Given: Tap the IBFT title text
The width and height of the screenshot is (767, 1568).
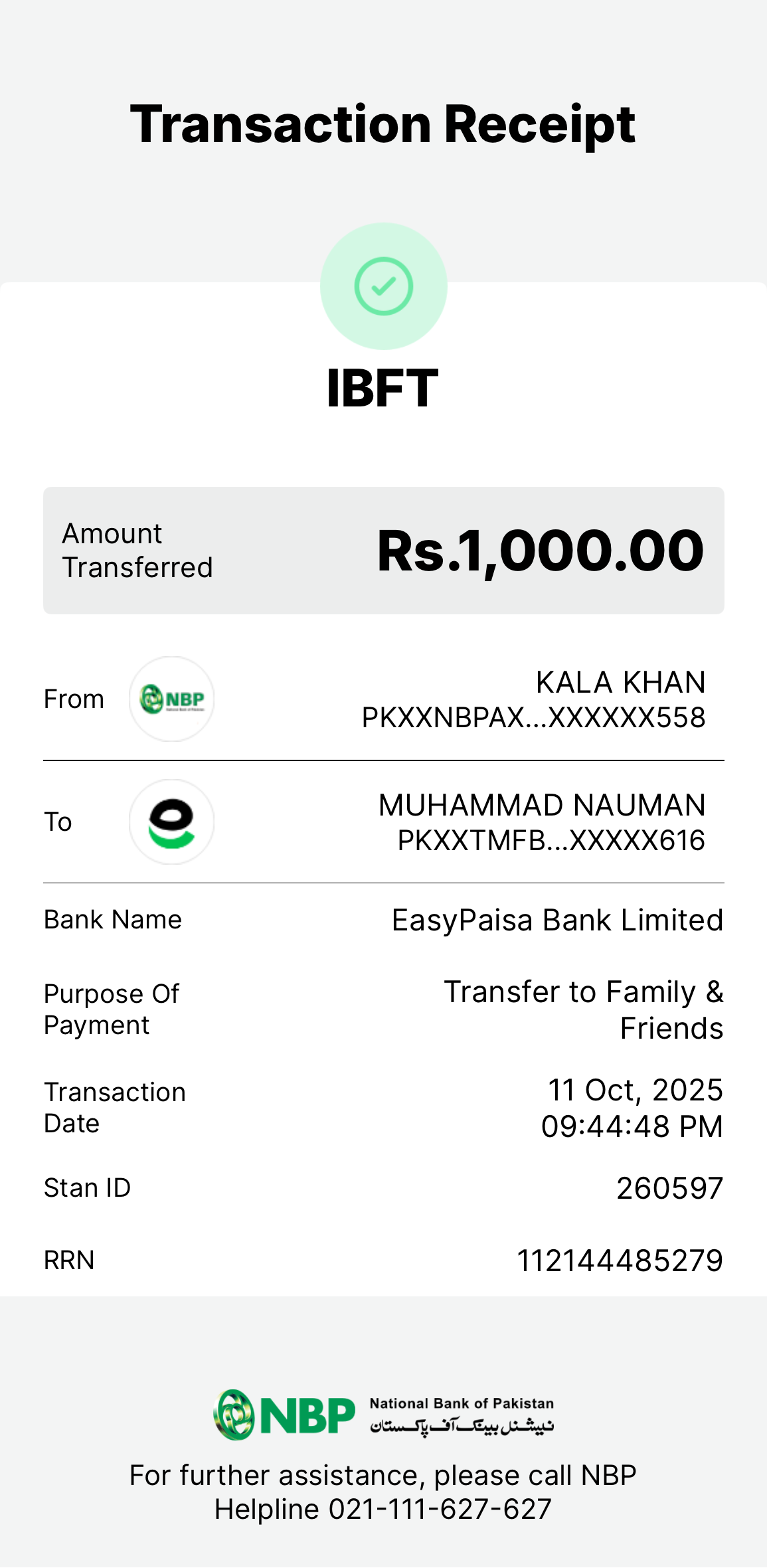Looking at the screenshot, I should (383, 389).
